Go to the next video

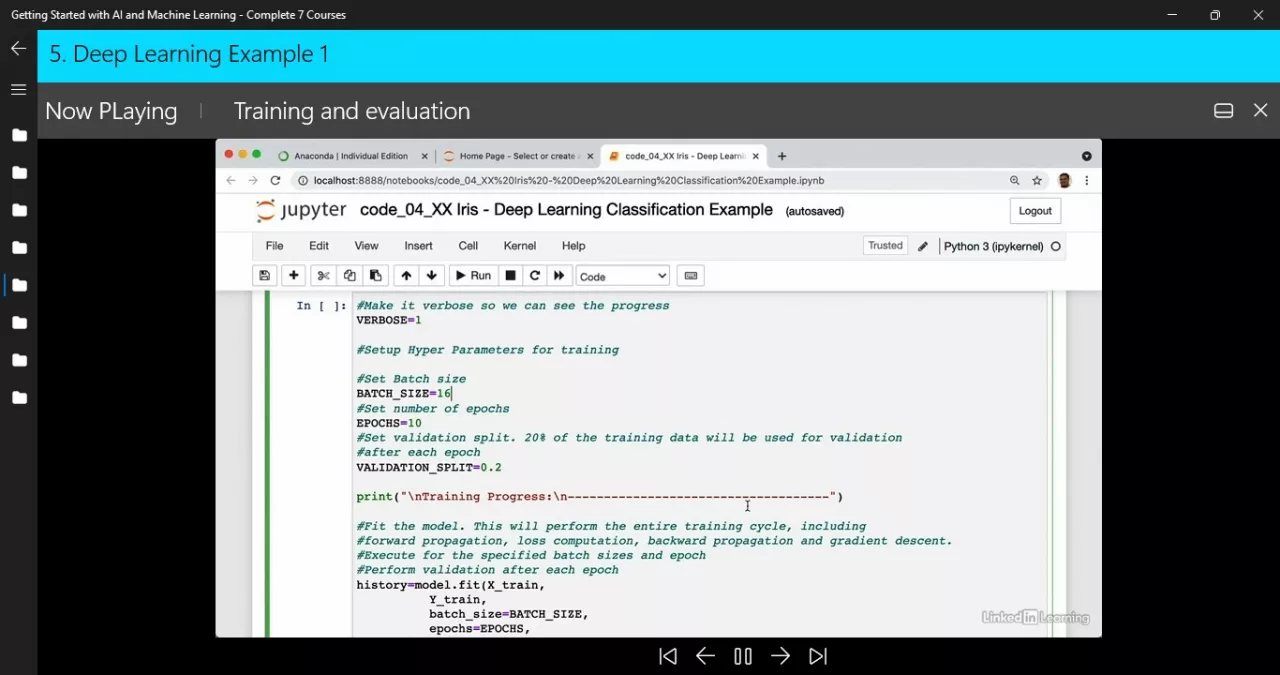pyautogui.click(x=781, y=656)
